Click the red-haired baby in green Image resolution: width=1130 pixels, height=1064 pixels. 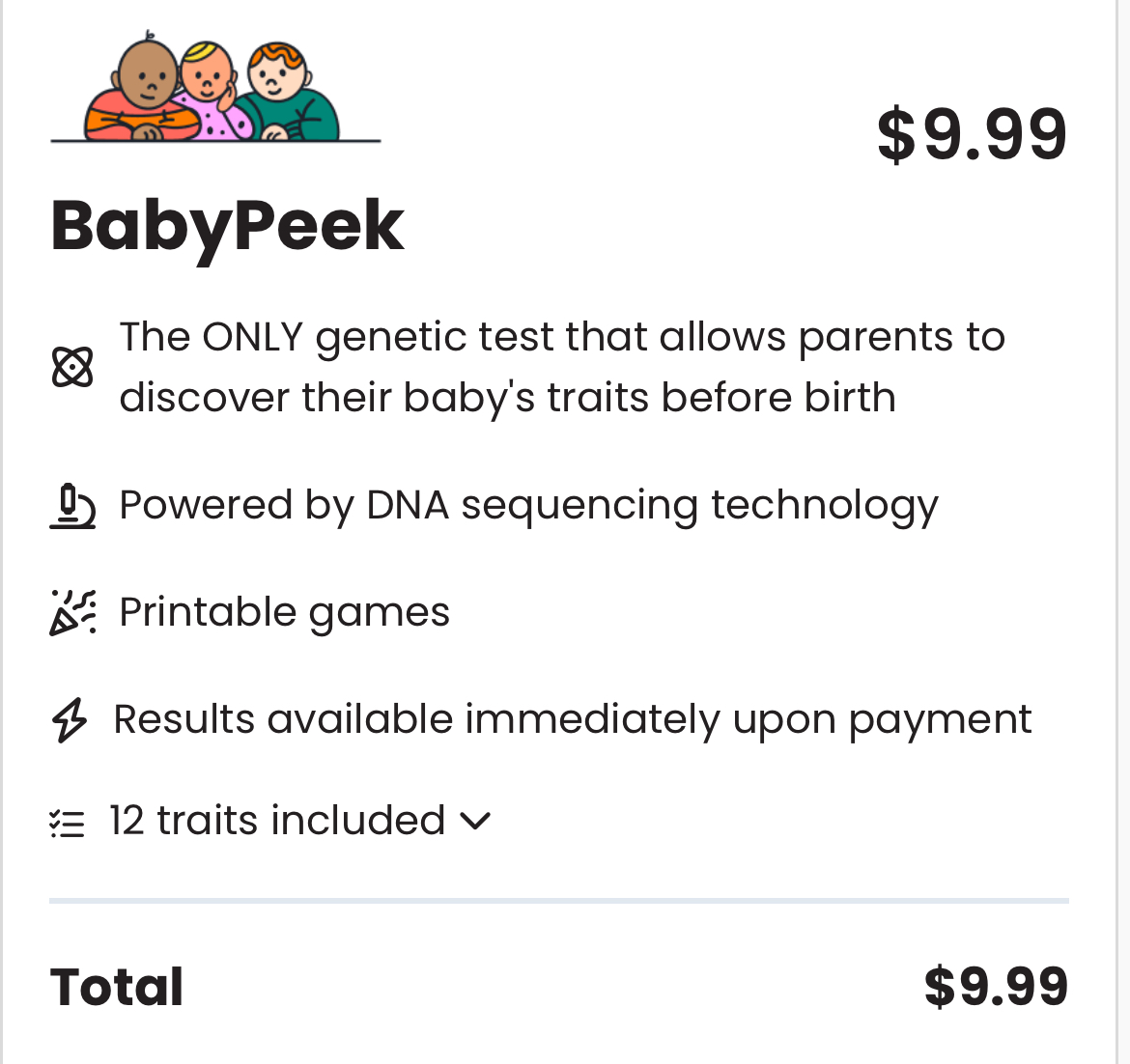285,95
